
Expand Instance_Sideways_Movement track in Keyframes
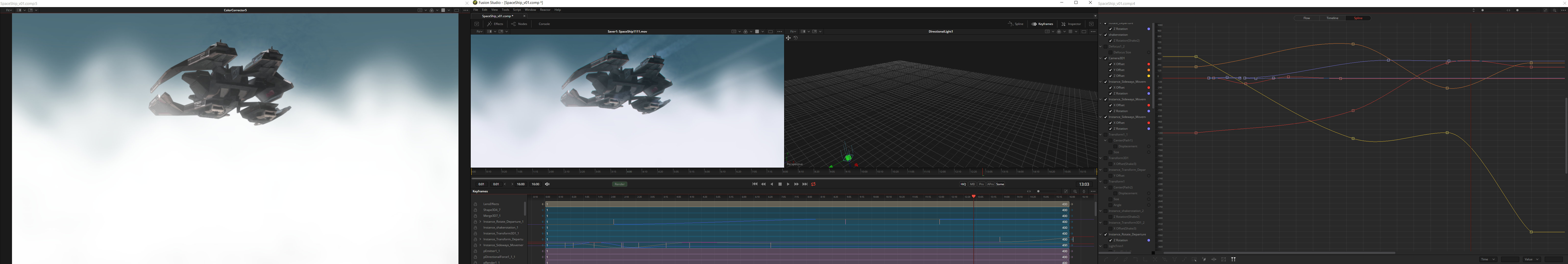(x=480, y=246)
